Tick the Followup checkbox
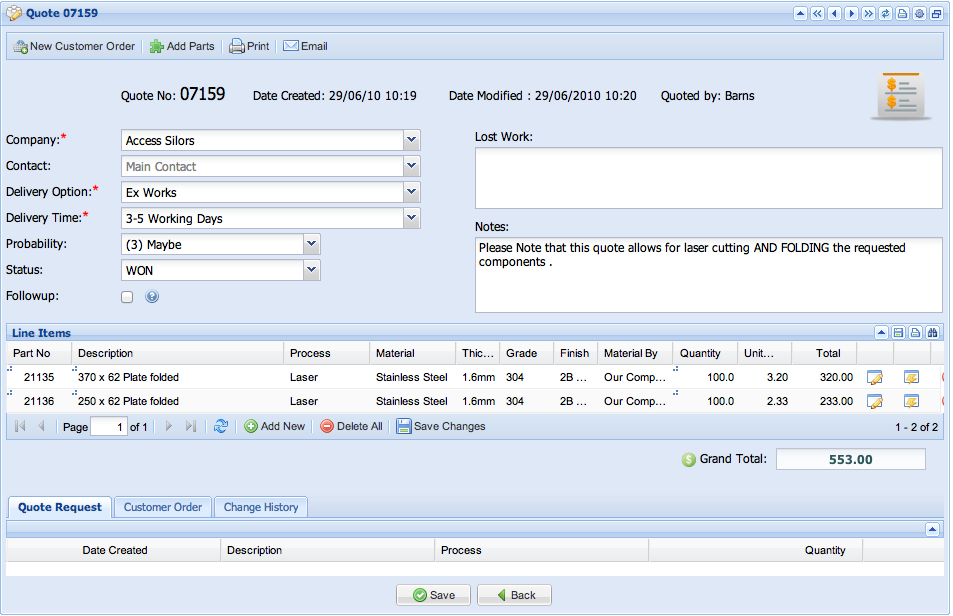This screenshot has width=953, height=616. 127,297
